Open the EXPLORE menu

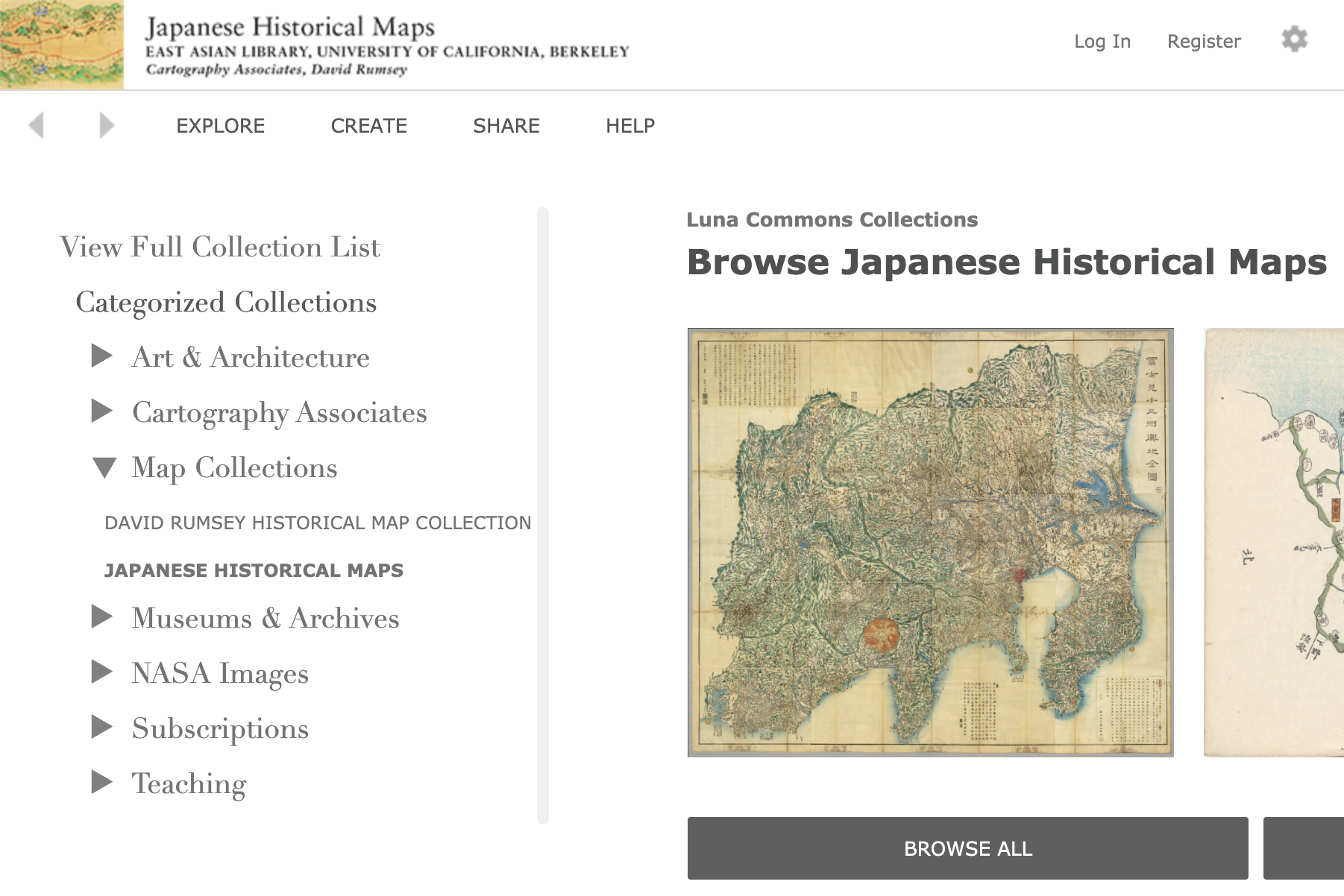click(x=220, y=126)
